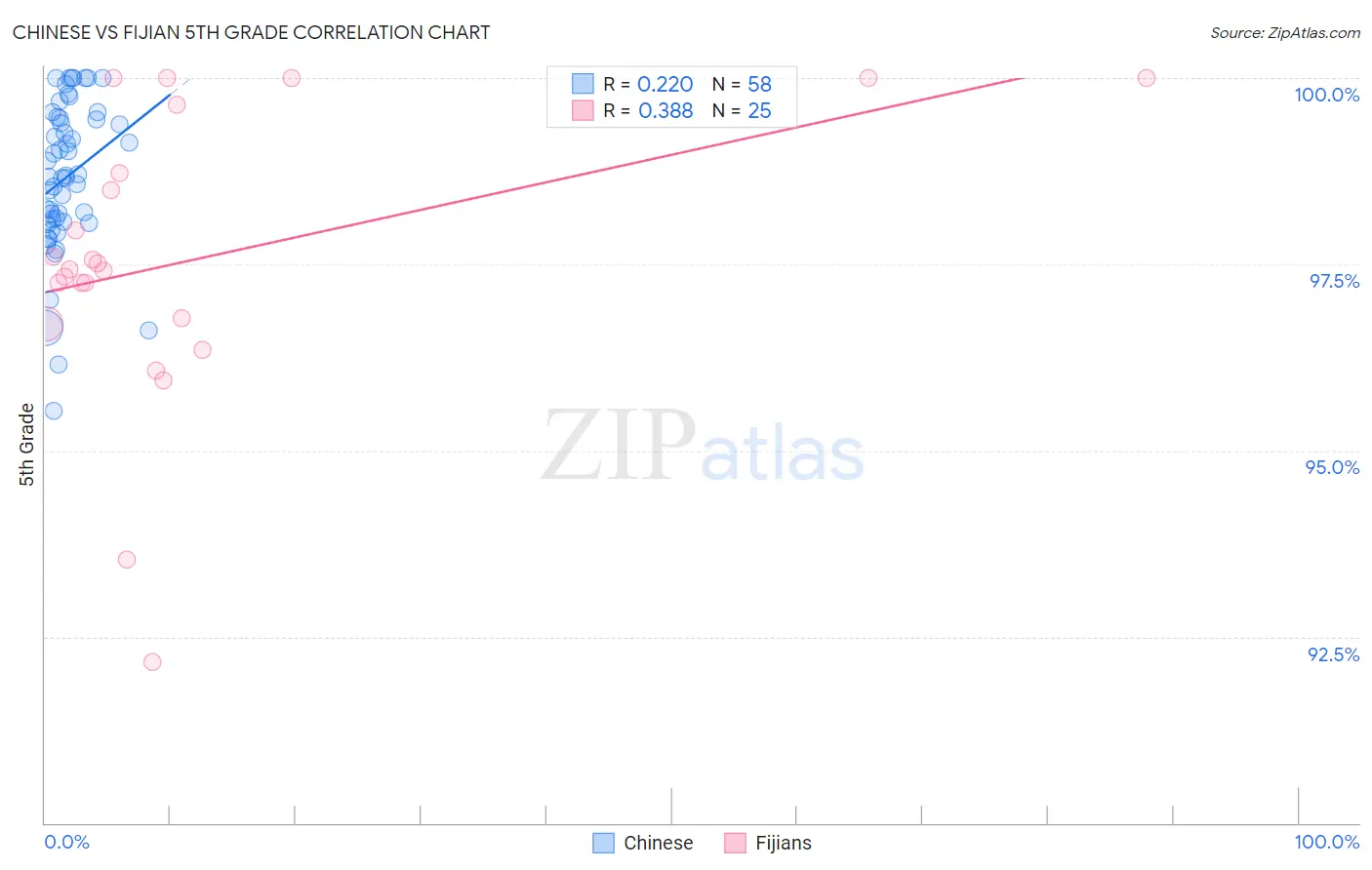1372x870 pixels.
Task: Open the ZipAtlas.com source link
Action: [1285, 32]
